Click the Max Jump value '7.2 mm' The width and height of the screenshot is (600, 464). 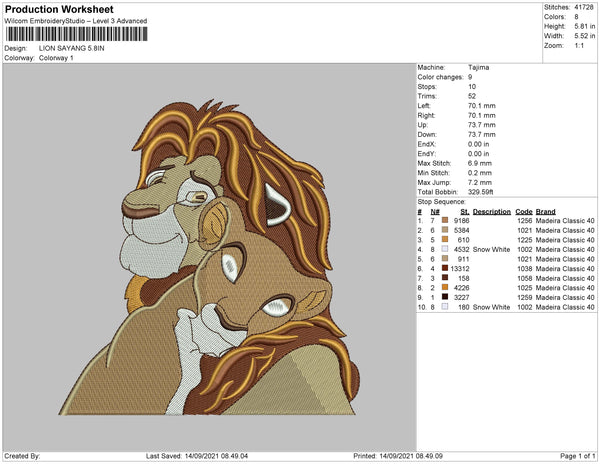[x=480, y=182]
